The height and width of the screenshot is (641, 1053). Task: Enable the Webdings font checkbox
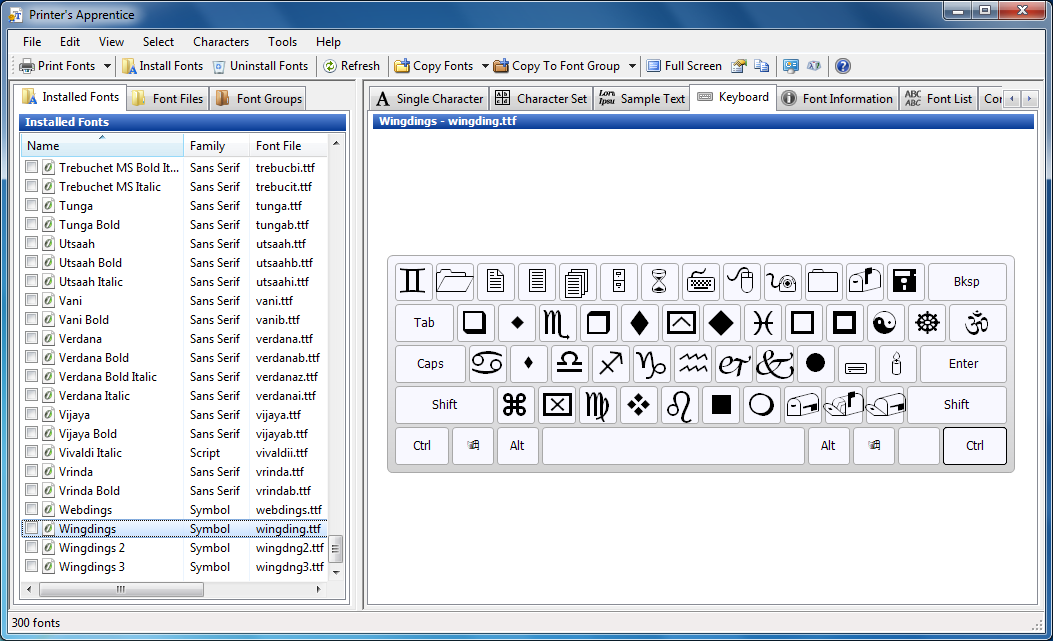[x=32, y=510]
